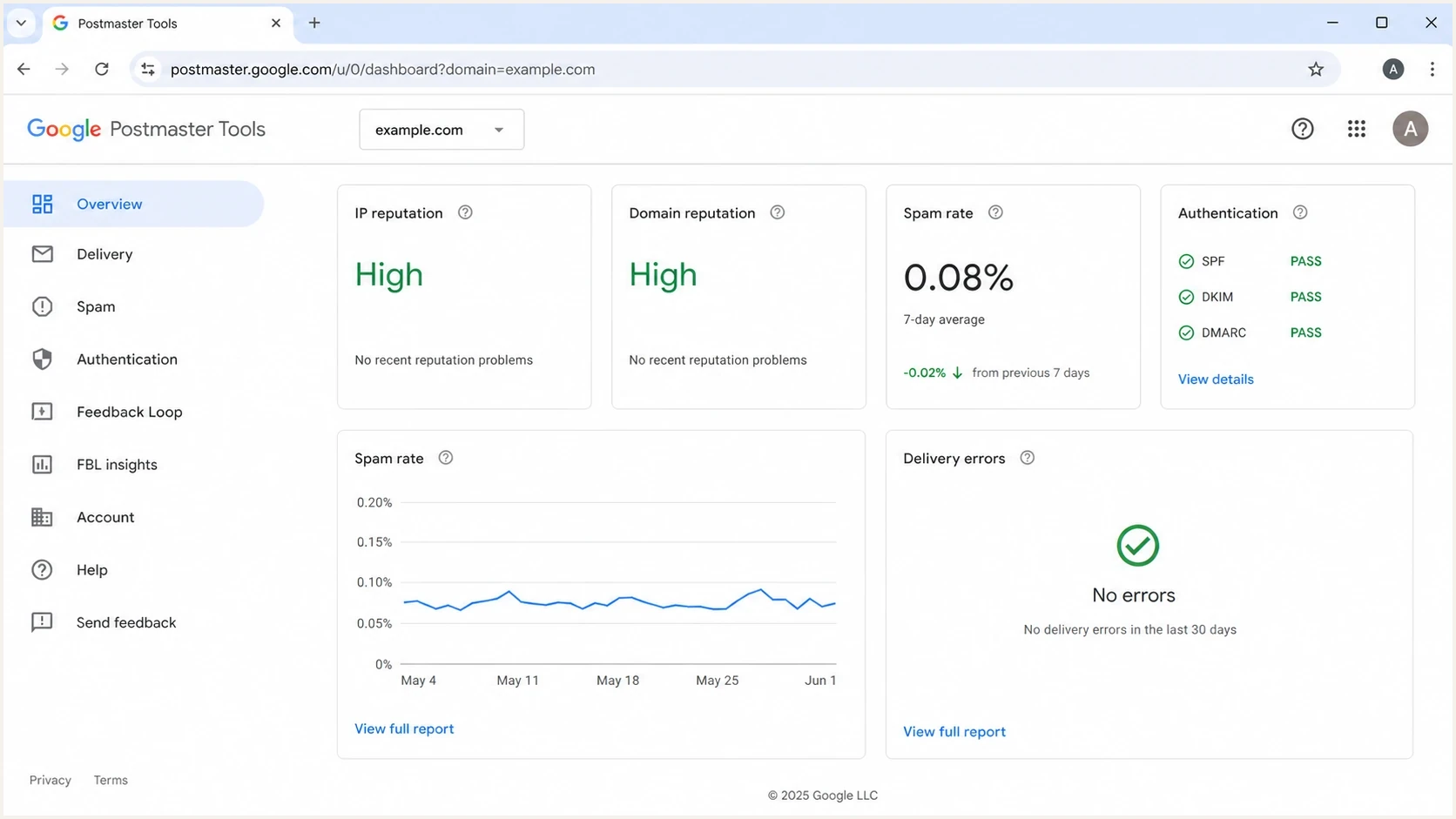This screenshot has height=819, width=1456.
Task: Click View details in Authentication card
Action: coord(1216,379)
